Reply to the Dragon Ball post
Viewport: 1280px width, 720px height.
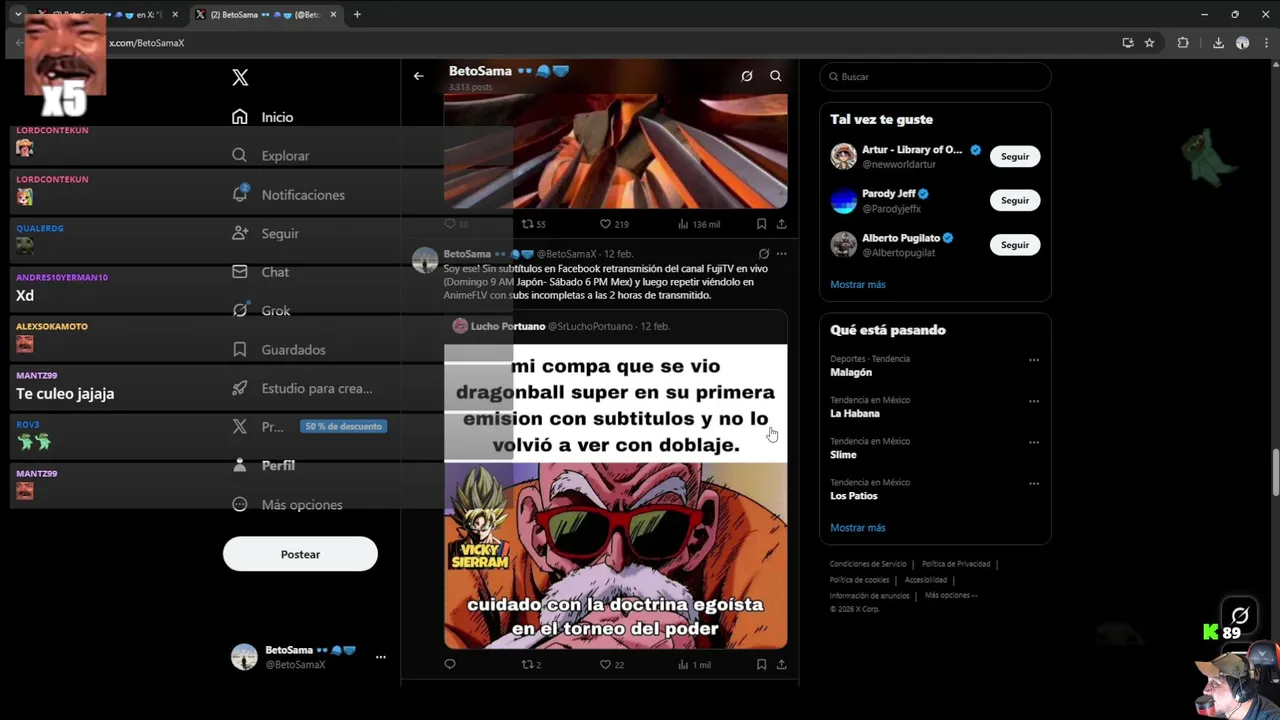(x=450, y=664)
